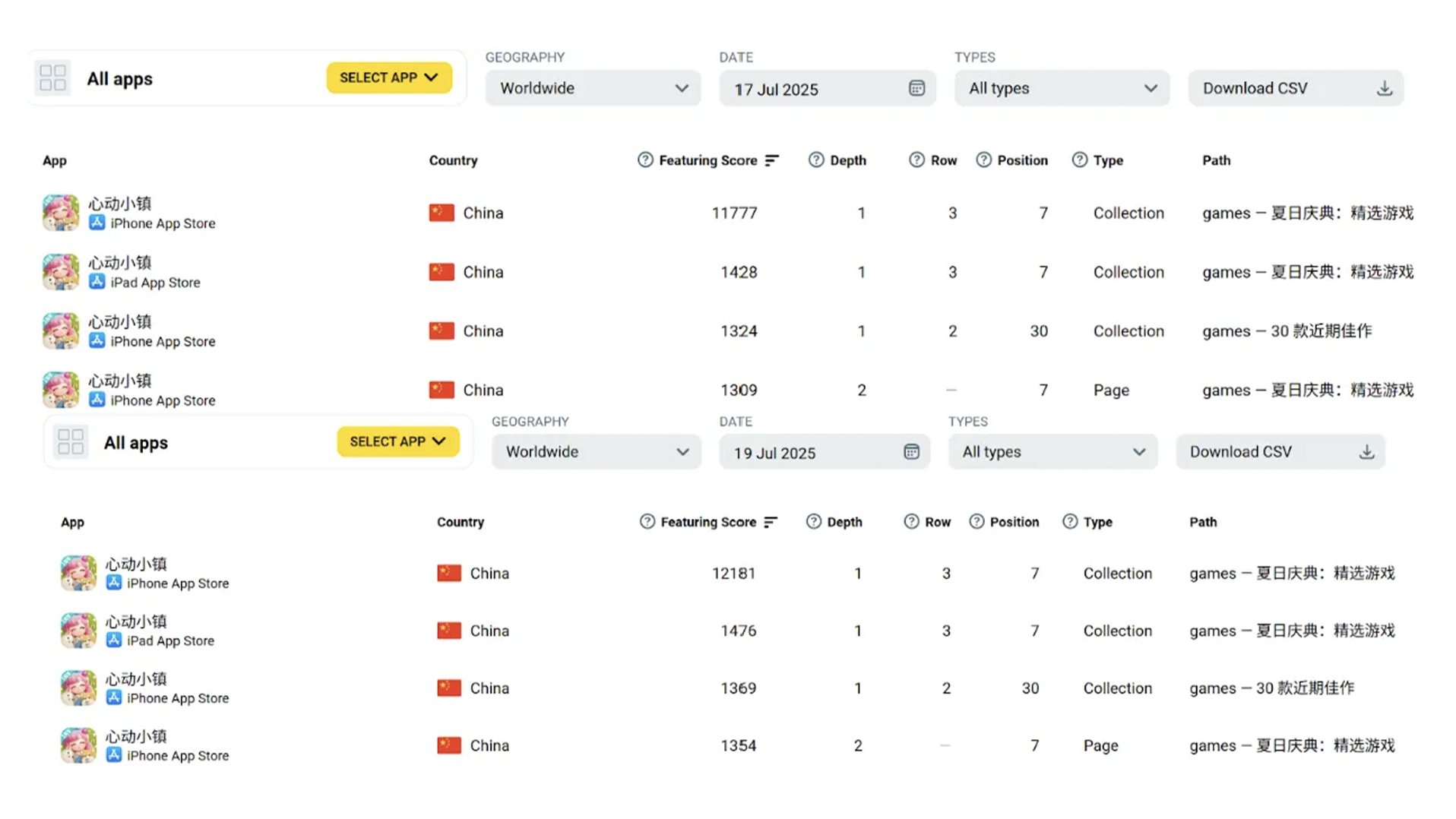Viewport: 1456px width, 819px height.
Task: Click path text in the 12181 score row
Action: pos(1292,573)
